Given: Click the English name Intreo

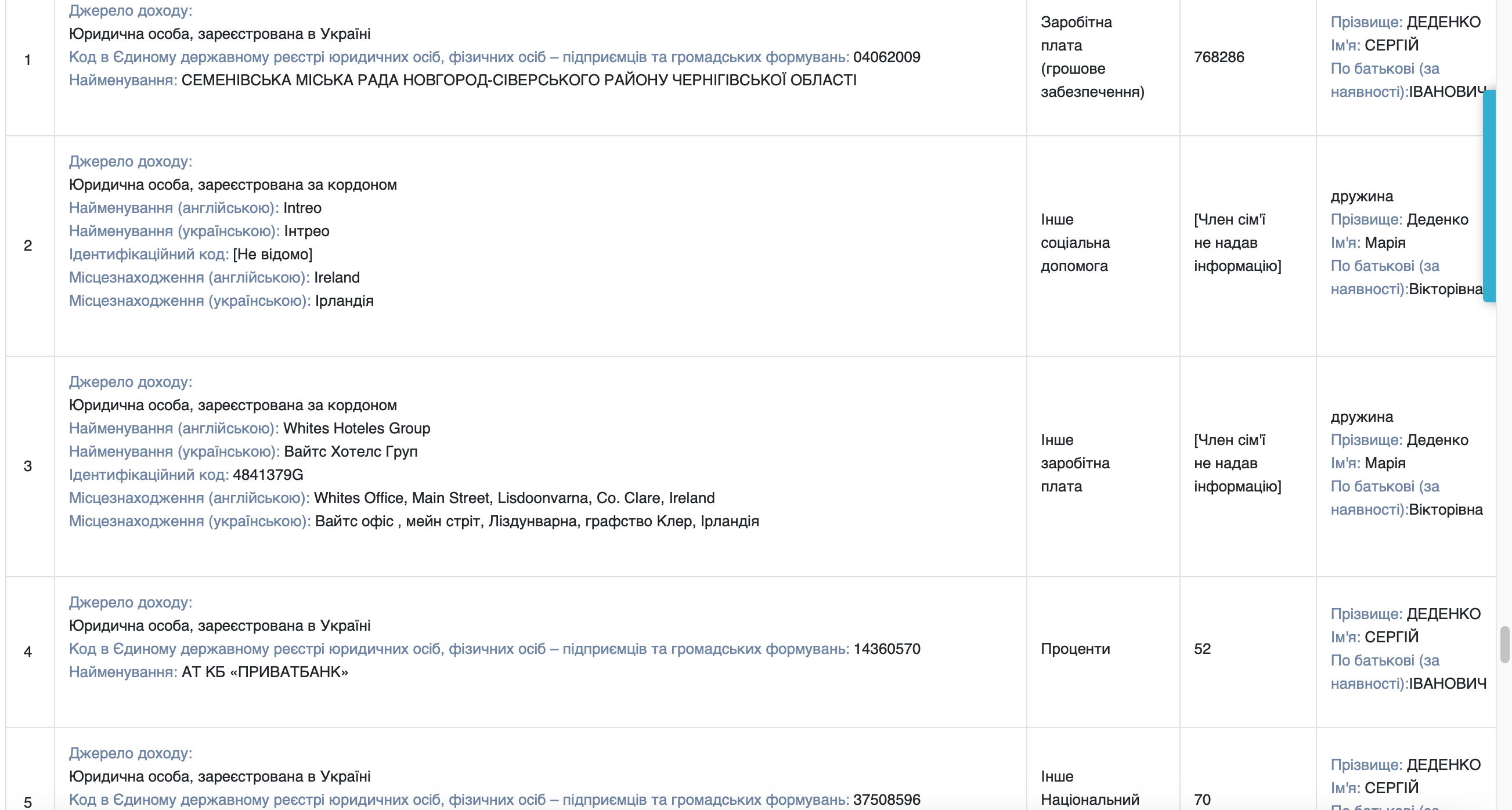Looking at the screenshot, I should click(302, 208).
